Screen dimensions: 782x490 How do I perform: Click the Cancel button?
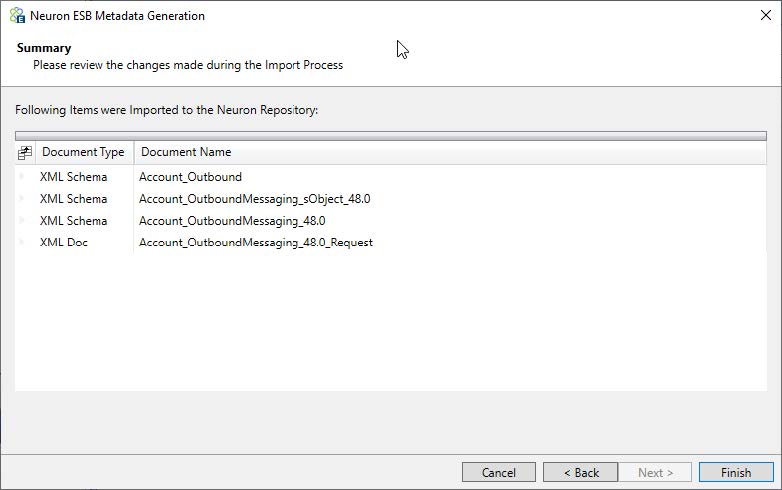[x=499, y=472]
